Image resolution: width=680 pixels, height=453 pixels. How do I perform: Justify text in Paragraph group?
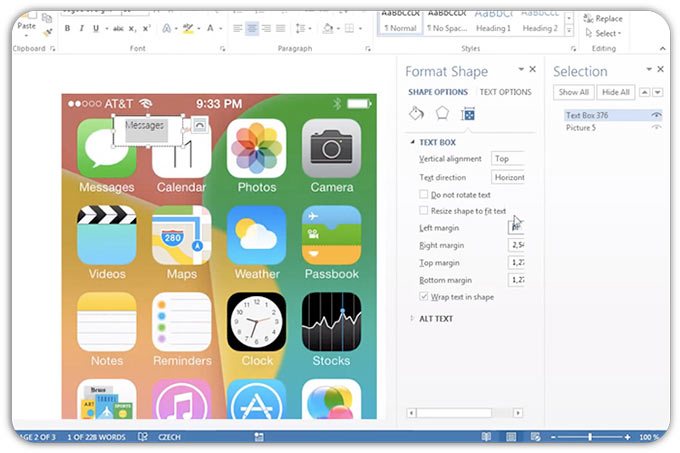[x=281, y=29]
